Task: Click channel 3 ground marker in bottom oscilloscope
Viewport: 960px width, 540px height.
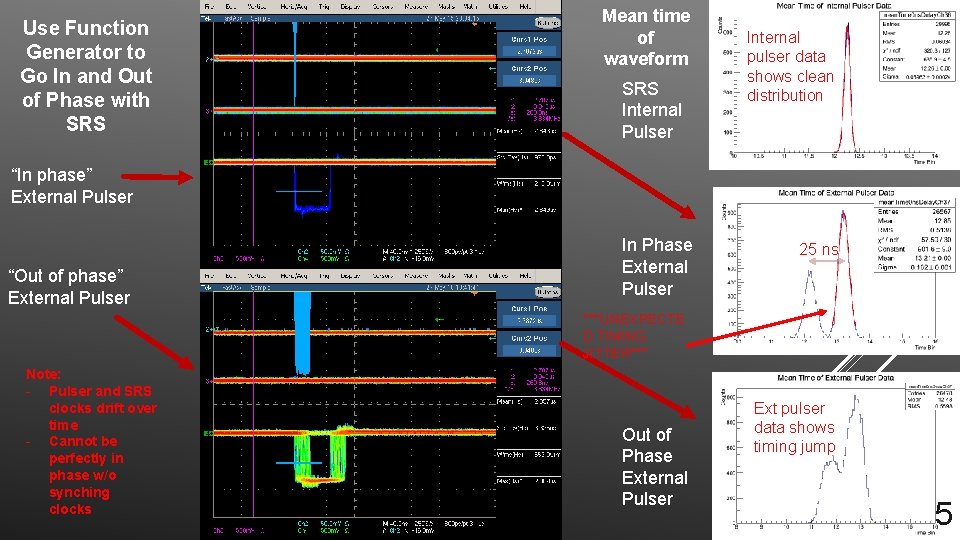Action: click(209, 381)
